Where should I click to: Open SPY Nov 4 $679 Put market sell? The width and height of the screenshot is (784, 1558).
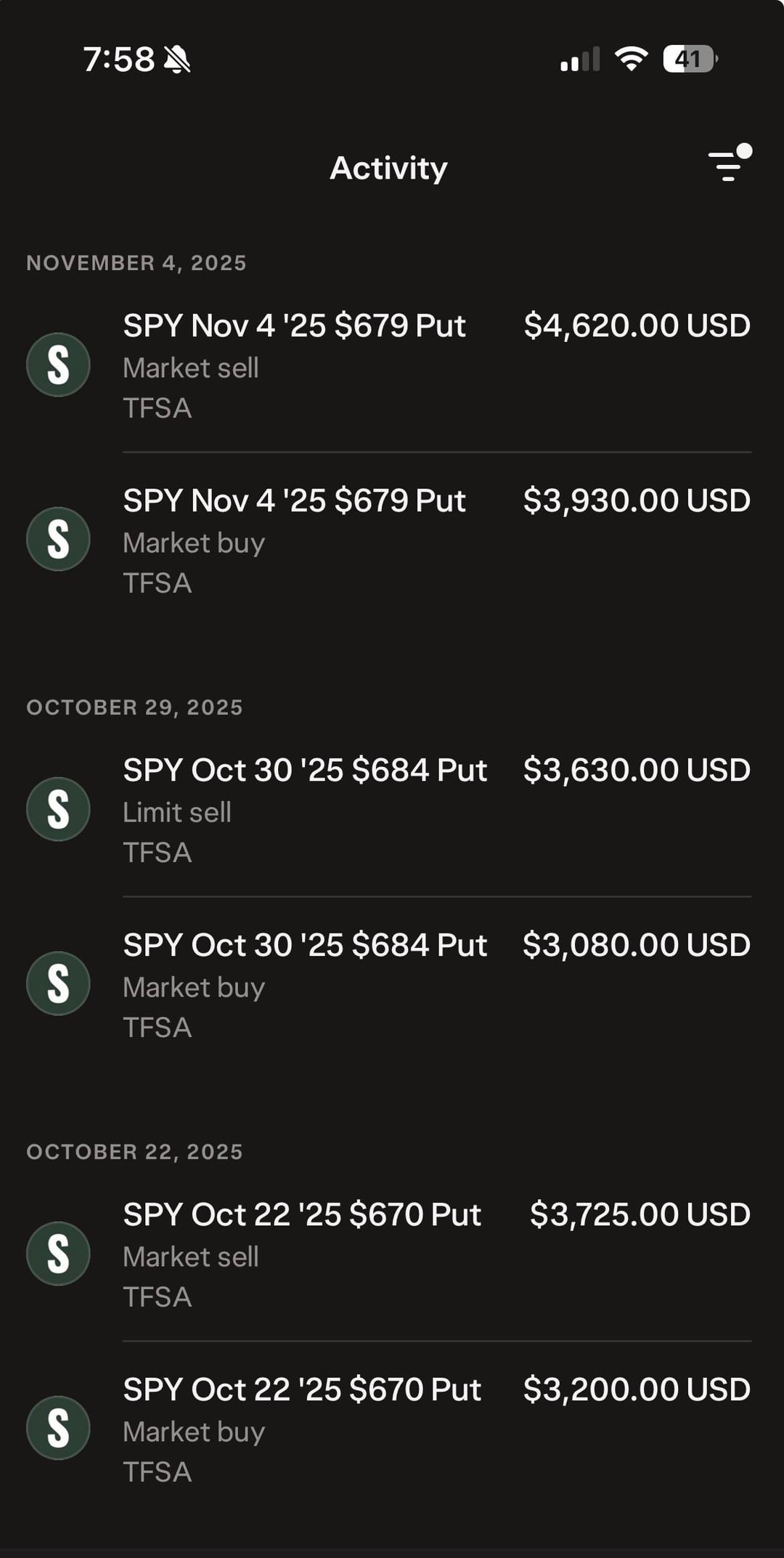pyautogui.click(x=294, y=326)
